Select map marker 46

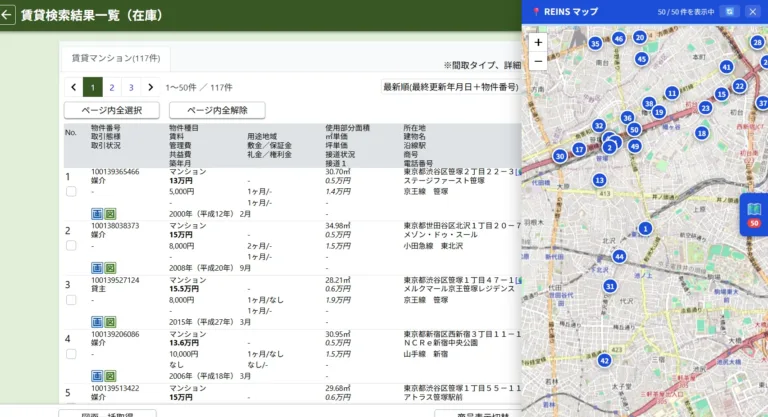point(619,39)
